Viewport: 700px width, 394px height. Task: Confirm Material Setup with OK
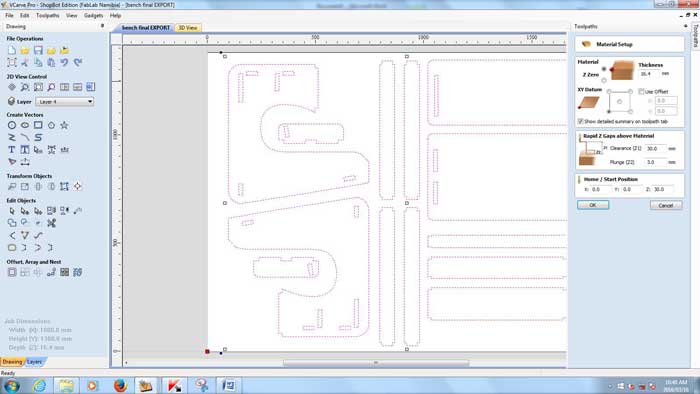pyautogui.click(x=593, y=205)
